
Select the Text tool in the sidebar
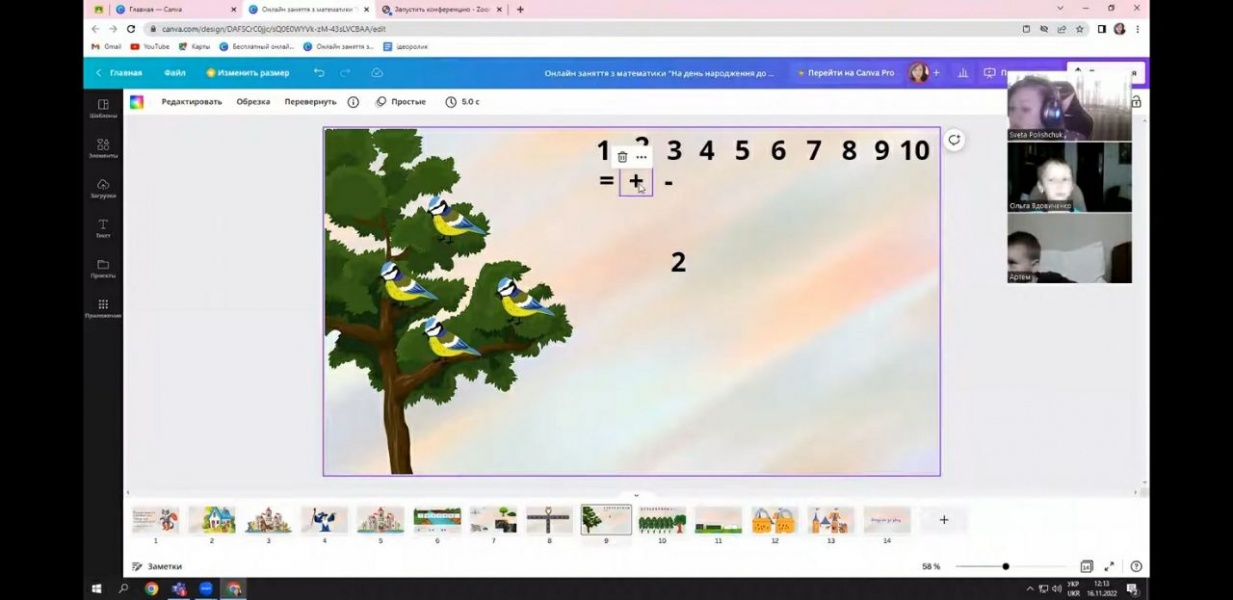(103, 228)
